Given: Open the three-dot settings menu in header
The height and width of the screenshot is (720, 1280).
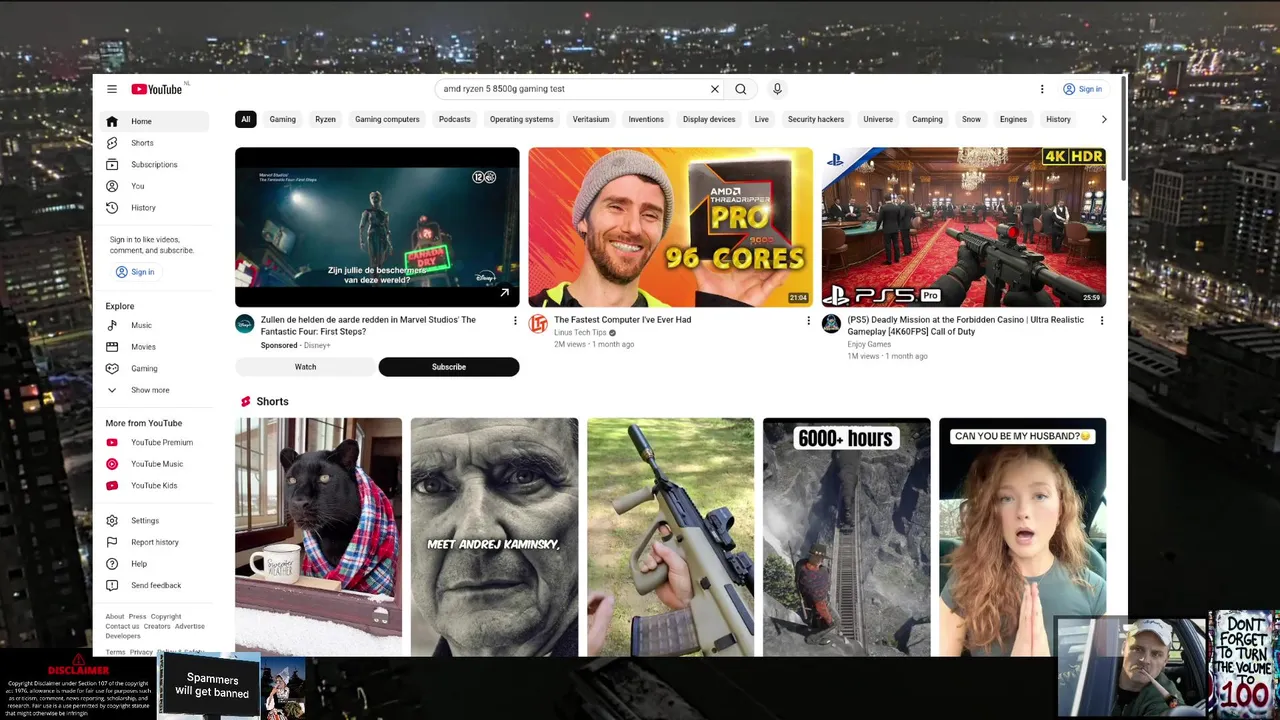Looking at the screenshot, I should pos(1042,89).
